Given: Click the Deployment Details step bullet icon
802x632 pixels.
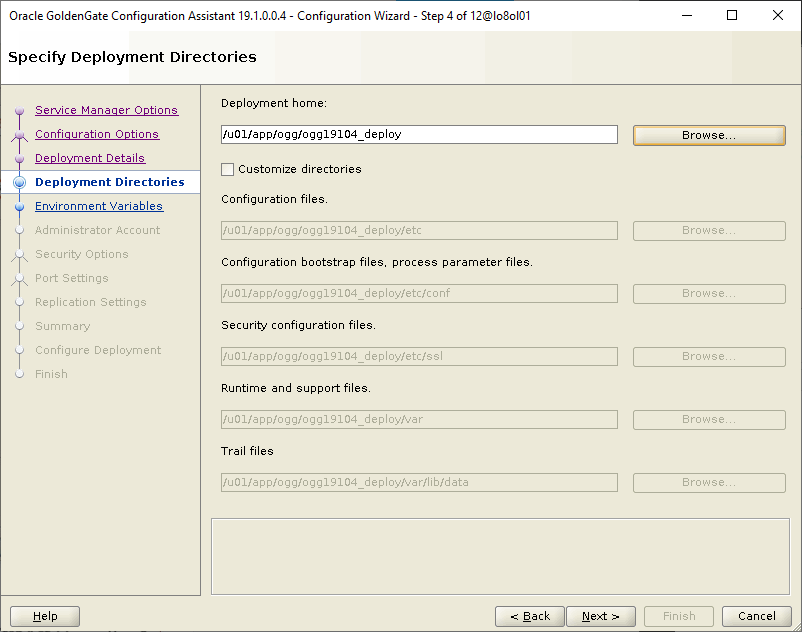Looking at the screenshot, I should point(19,159).
